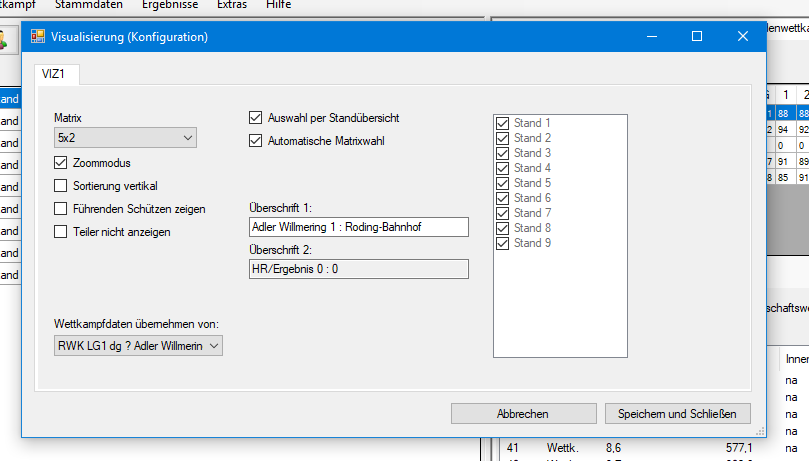Image resolution: width=809 pixels, height=461 pixels.
Task: Switch to the VIZ1 tab
Action: 56,74
